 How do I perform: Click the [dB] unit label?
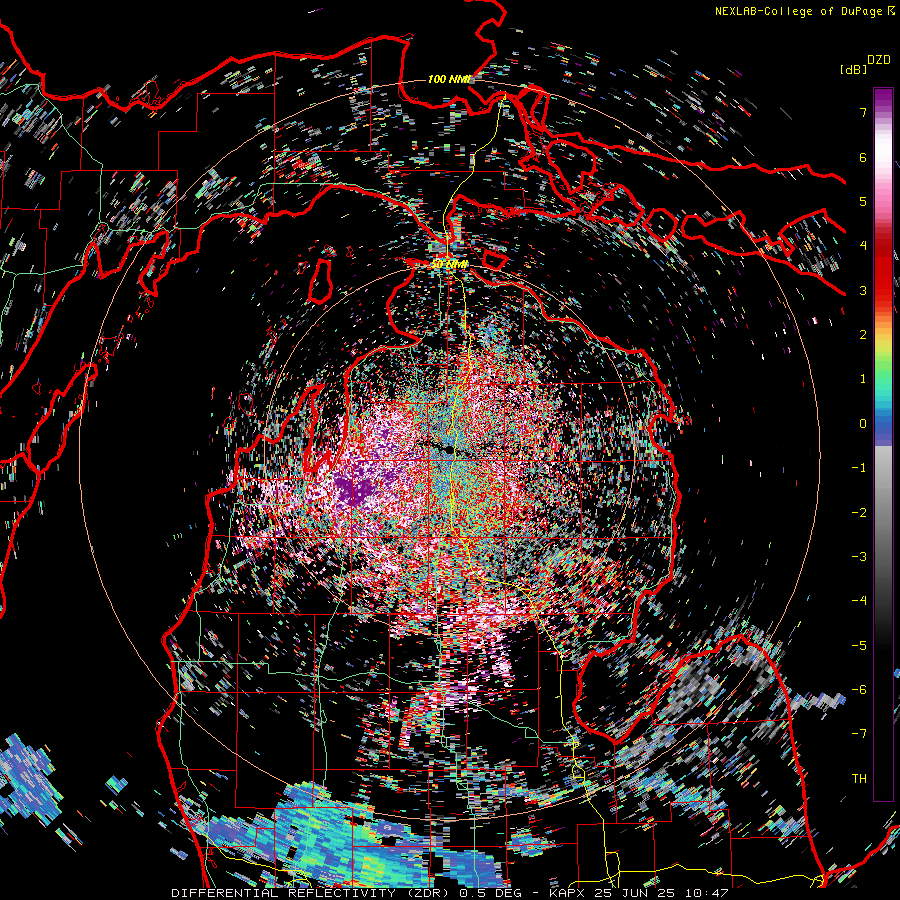coord(853,69)
